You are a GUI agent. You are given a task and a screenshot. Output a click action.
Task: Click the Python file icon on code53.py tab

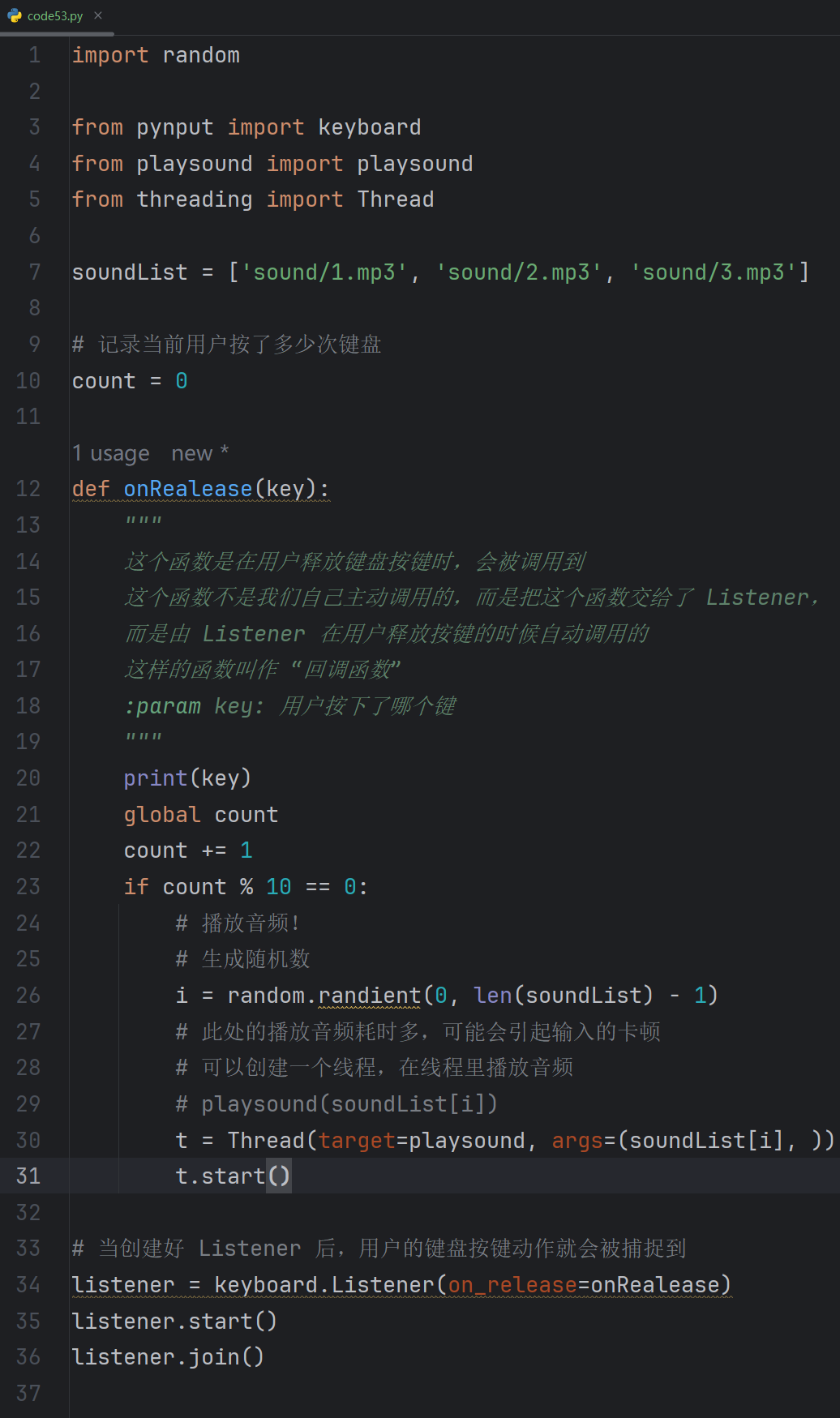pyautogui.click(x=15, y=15)
